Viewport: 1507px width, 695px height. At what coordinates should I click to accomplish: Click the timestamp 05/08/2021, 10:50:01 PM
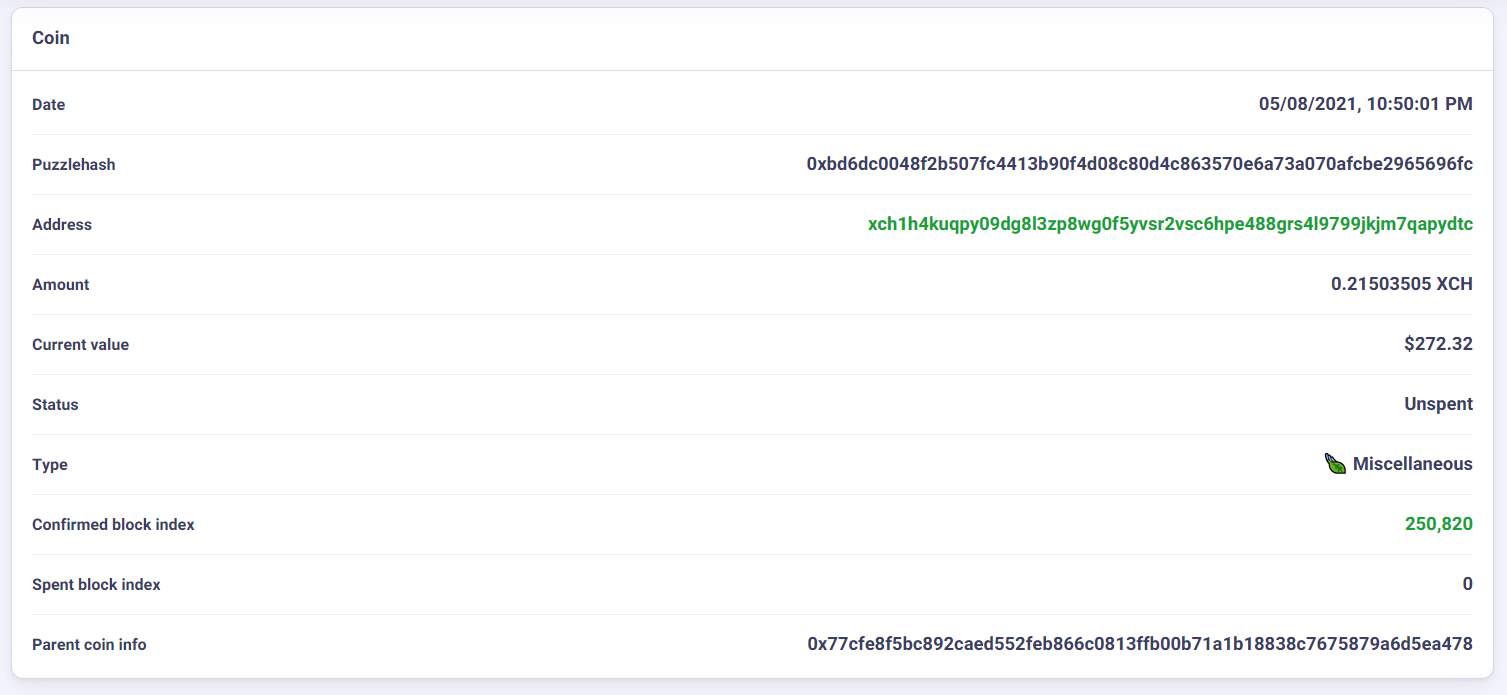click(x=1365, y=104)
